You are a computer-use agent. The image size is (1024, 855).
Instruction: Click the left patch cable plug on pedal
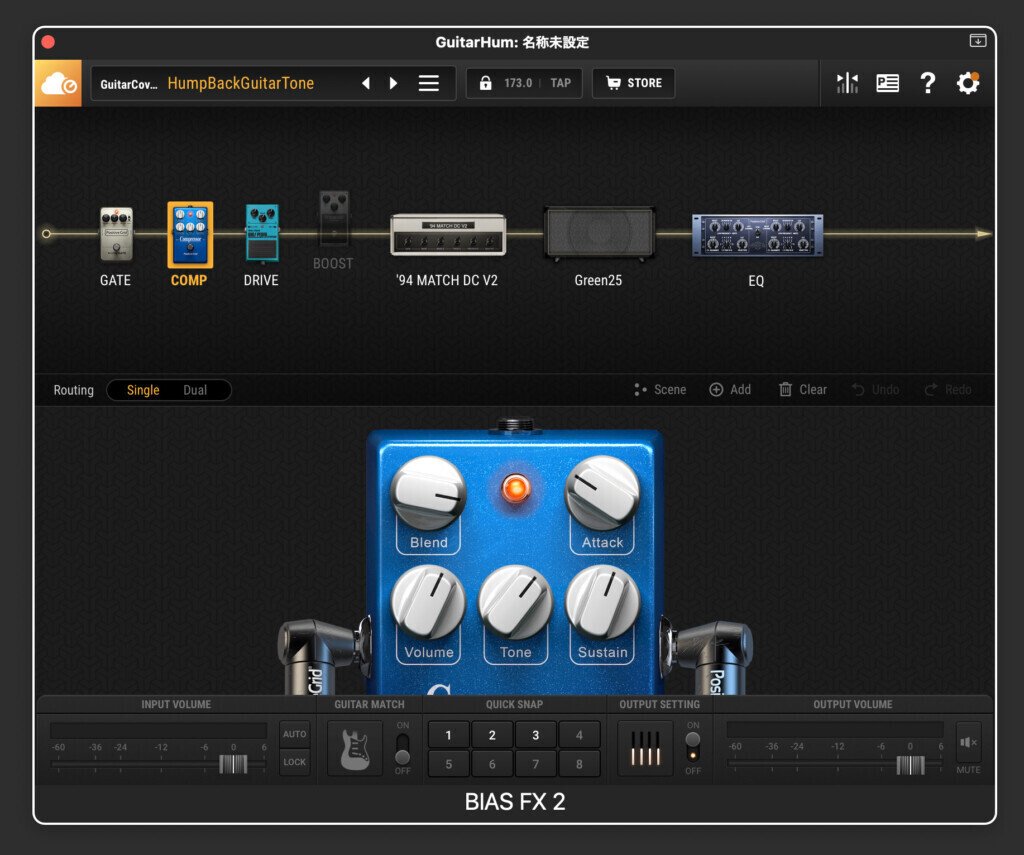pos(325,656)
